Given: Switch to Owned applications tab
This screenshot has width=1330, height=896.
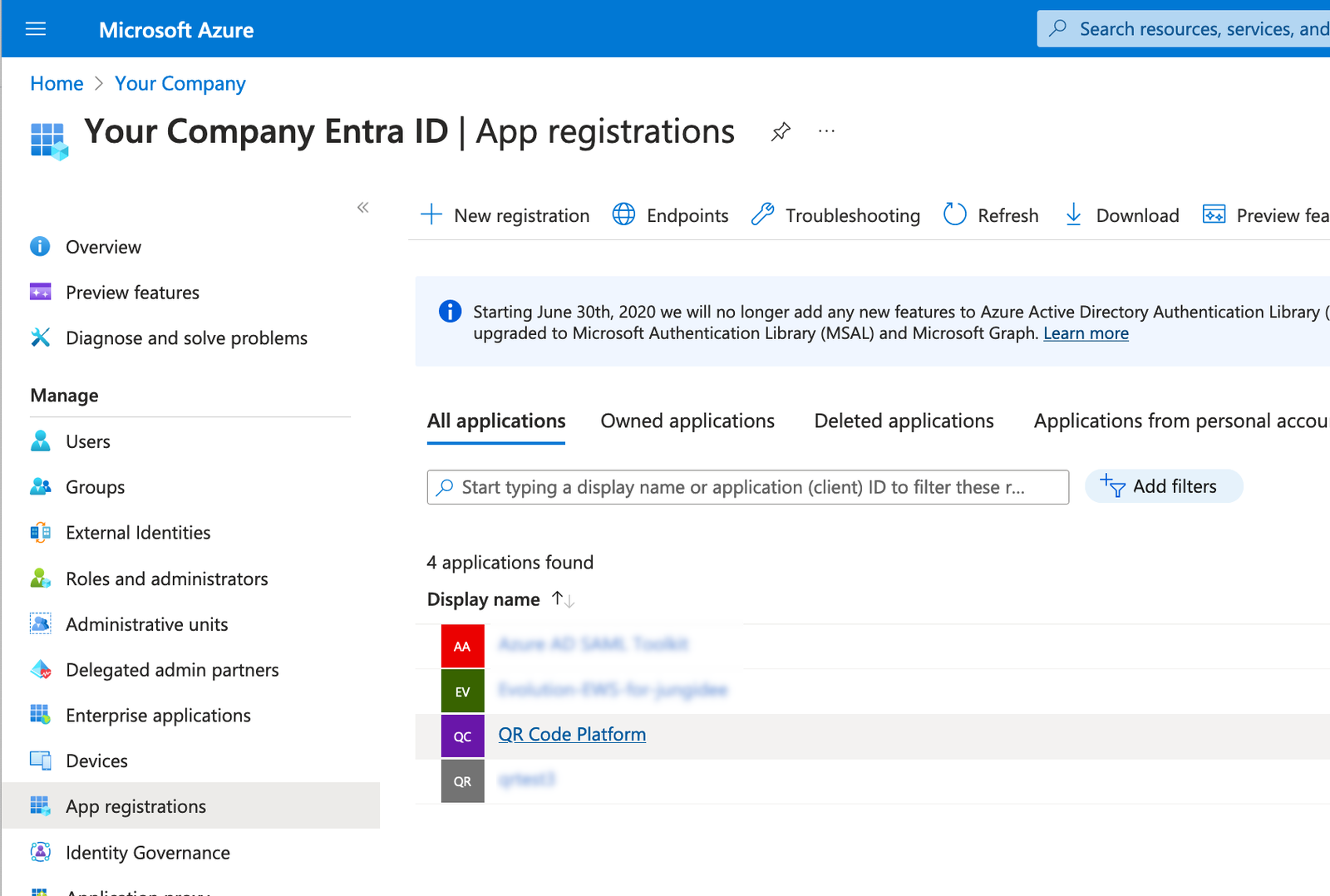Looking at the screenshot, I should [x=687, y=421].
